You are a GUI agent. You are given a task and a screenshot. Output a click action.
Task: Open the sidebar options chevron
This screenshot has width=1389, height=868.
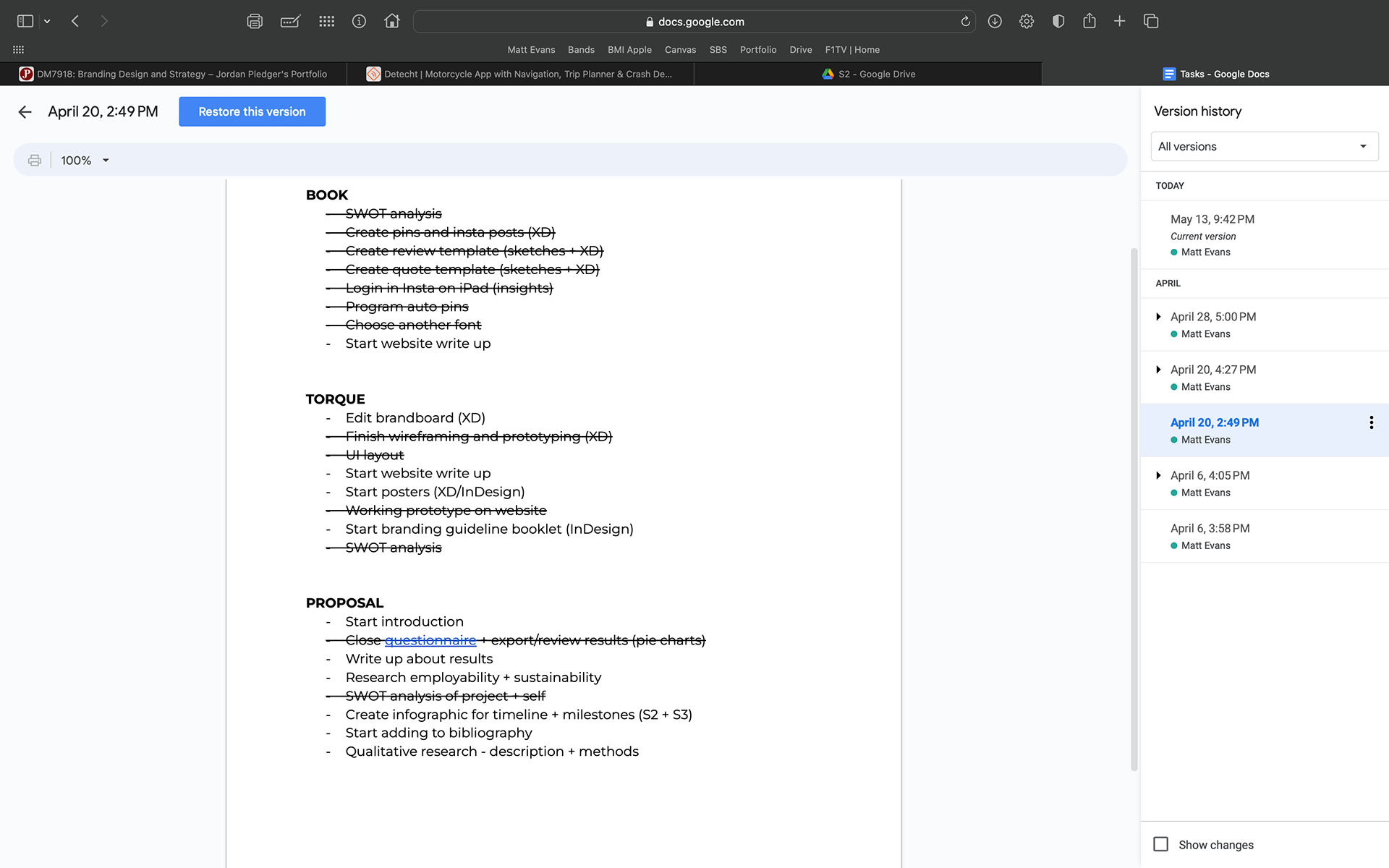point(47,22)
